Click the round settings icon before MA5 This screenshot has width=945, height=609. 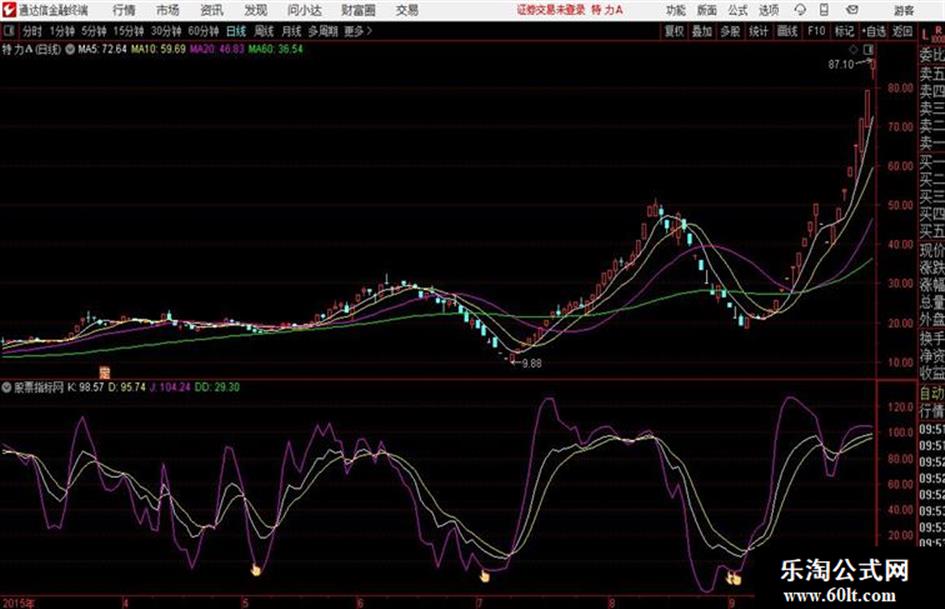coord(69,48)
